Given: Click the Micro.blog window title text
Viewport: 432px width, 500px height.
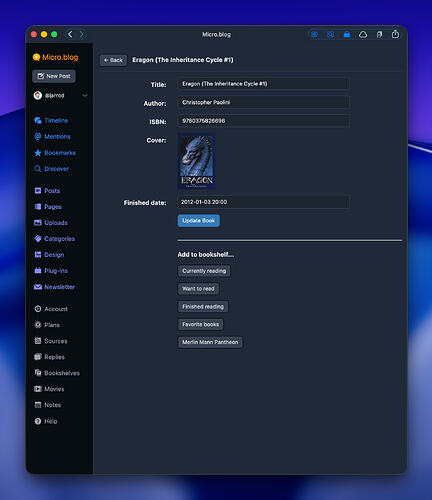Looking at the screenshot, I should coord(216,34).
